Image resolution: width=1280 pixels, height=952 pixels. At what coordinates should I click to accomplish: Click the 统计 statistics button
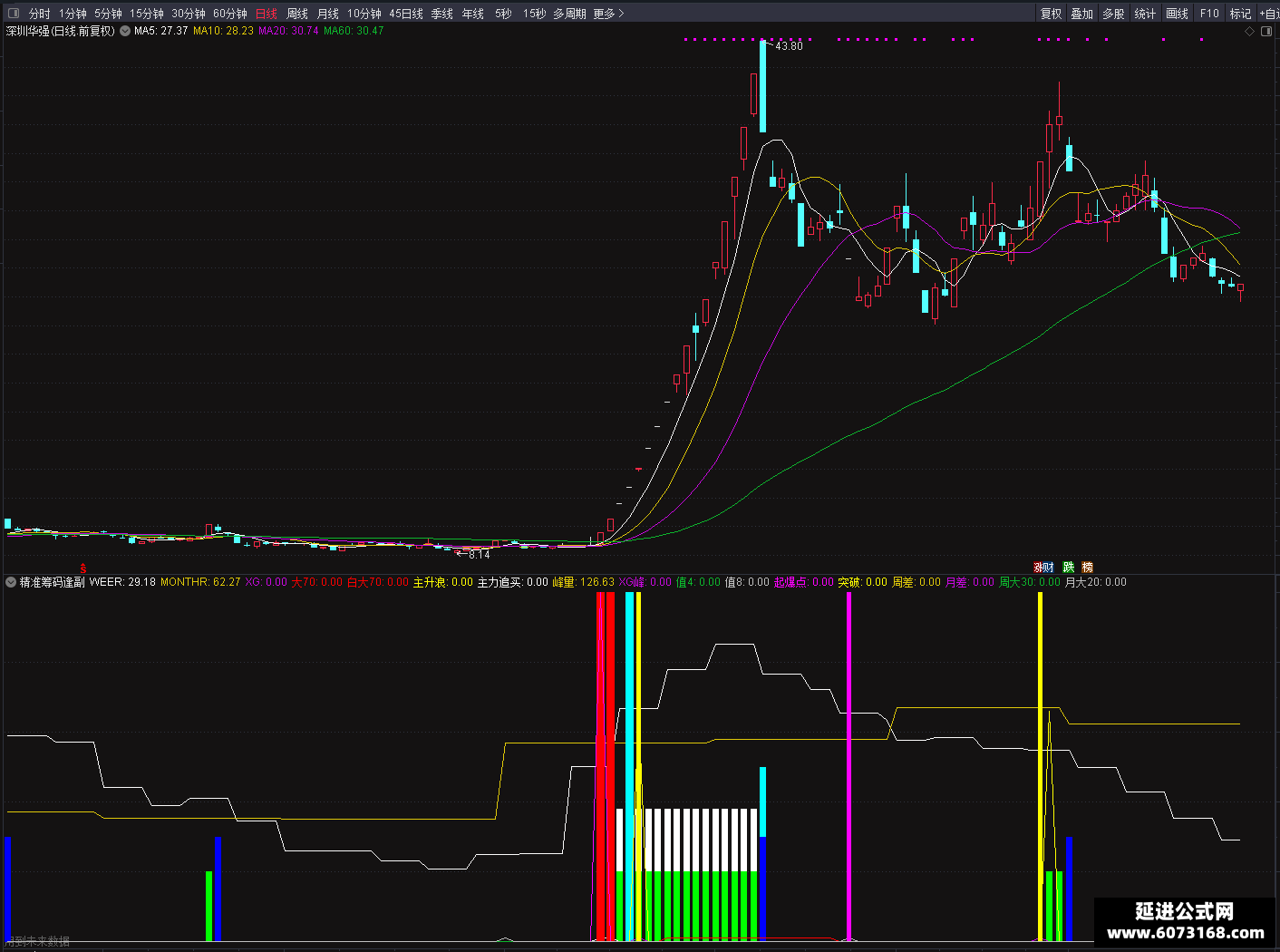click(x=1145, y=14)
